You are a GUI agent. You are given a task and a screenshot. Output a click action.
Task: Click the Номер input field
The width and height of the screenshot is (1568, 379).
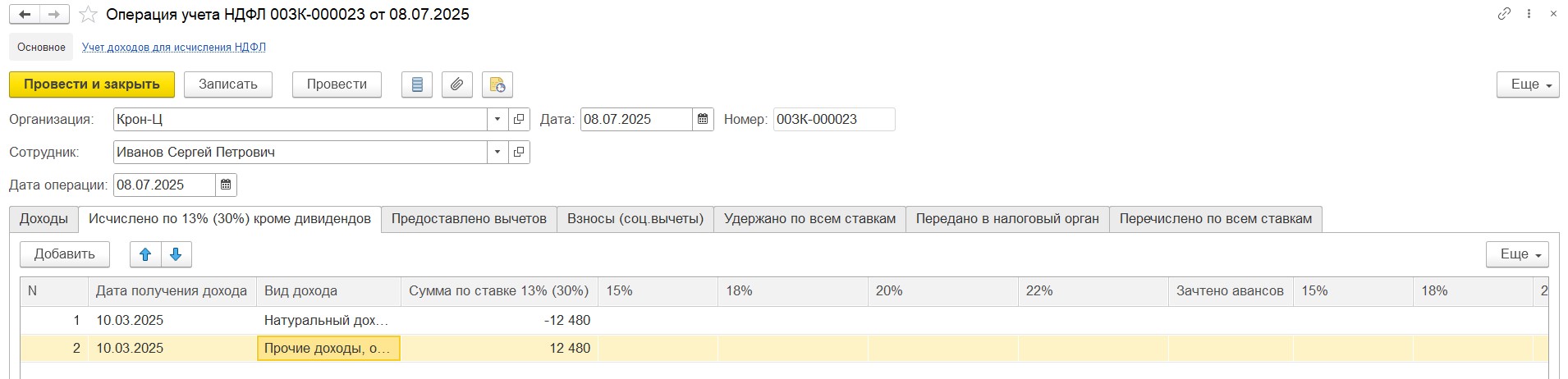tap(834, 120)
